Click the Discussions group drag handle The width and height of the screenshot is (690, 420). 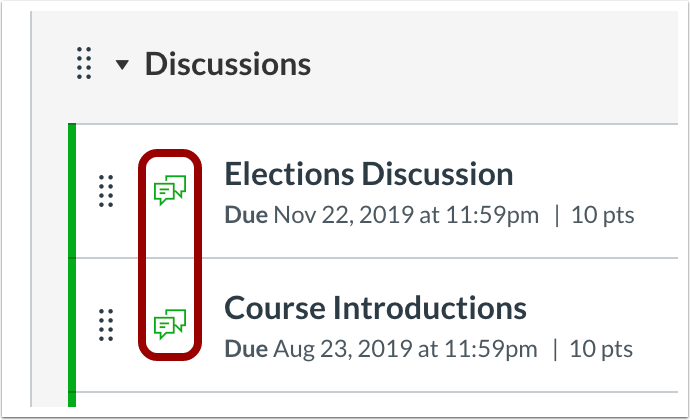click(x=84, y=63)
